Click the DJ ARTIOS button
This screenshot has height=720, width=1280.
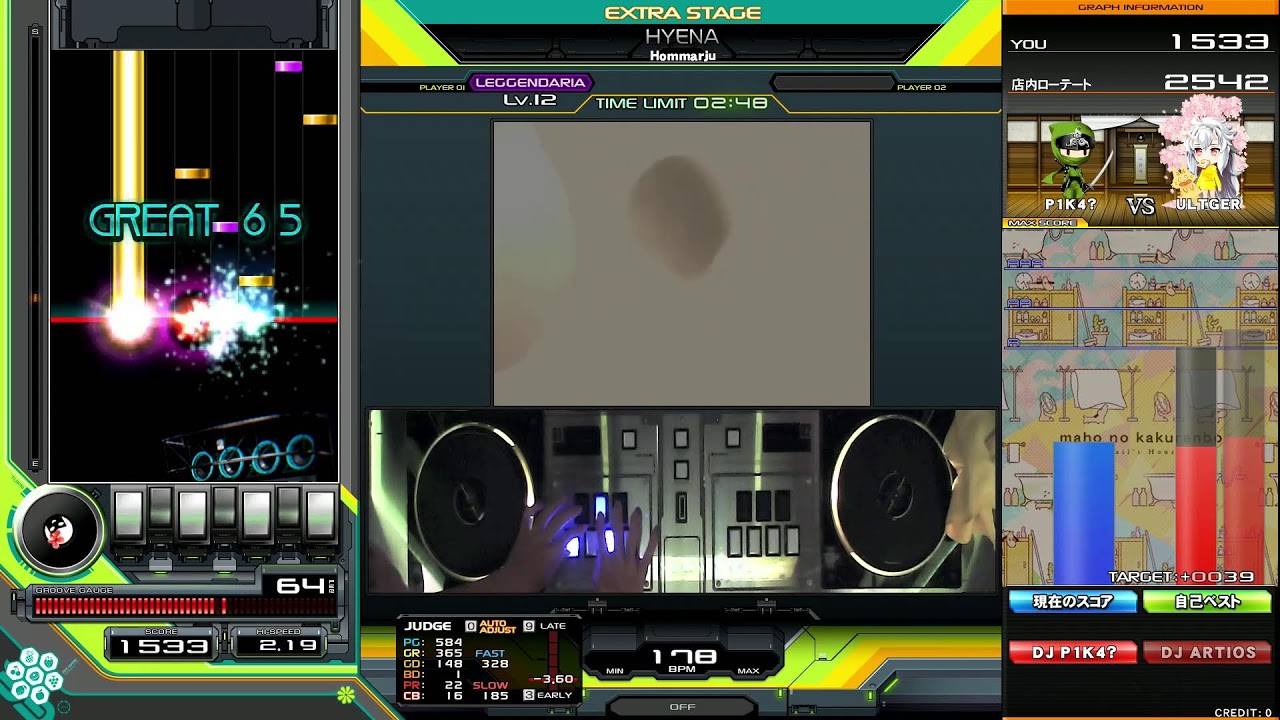point(1208,653)
